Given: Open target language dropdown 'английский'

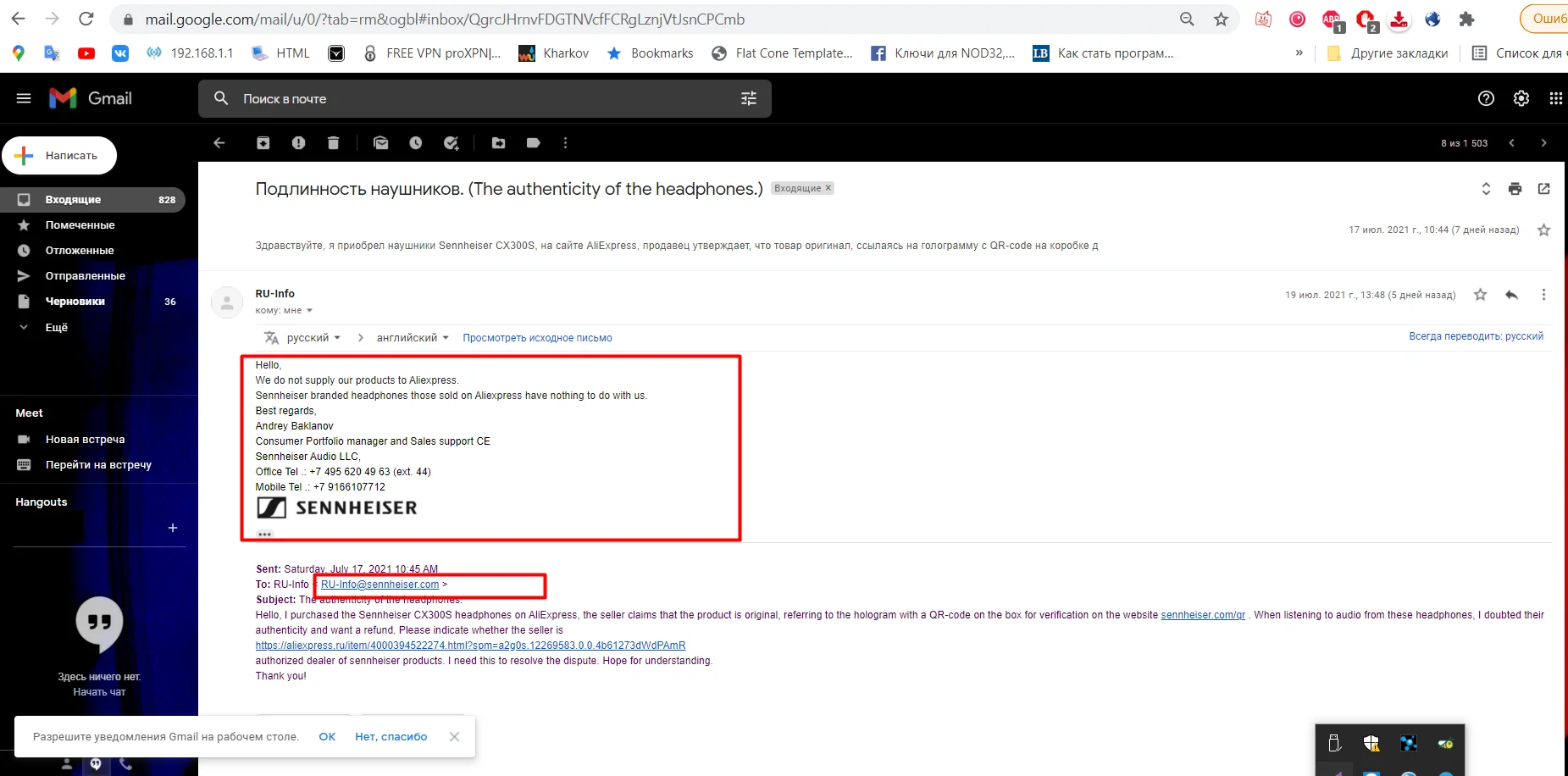Looking at the screenshot, I should click(x=413, y=338).
